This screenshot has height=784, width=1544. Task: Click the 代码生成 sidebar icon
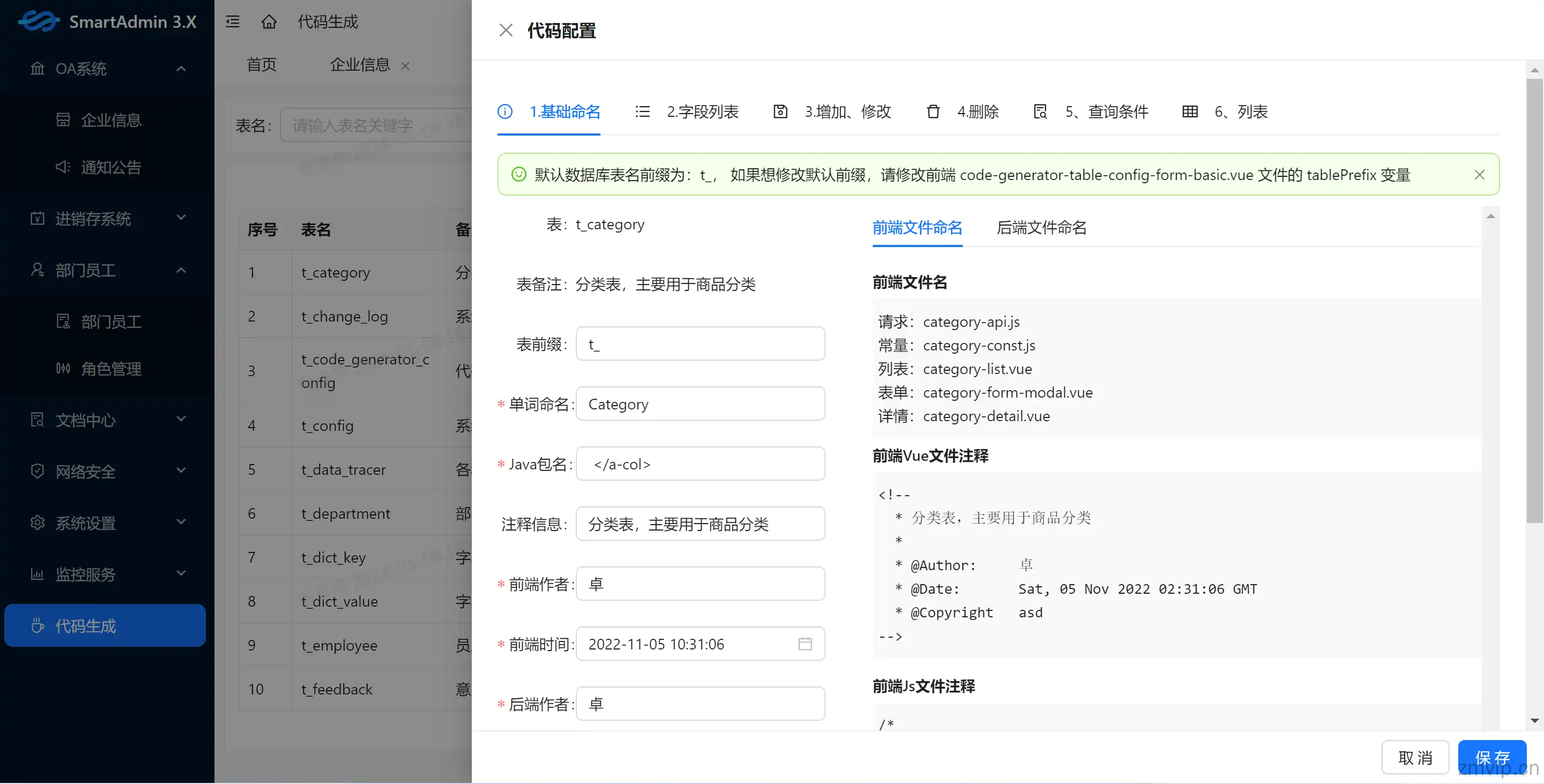[x=36, y=624]
